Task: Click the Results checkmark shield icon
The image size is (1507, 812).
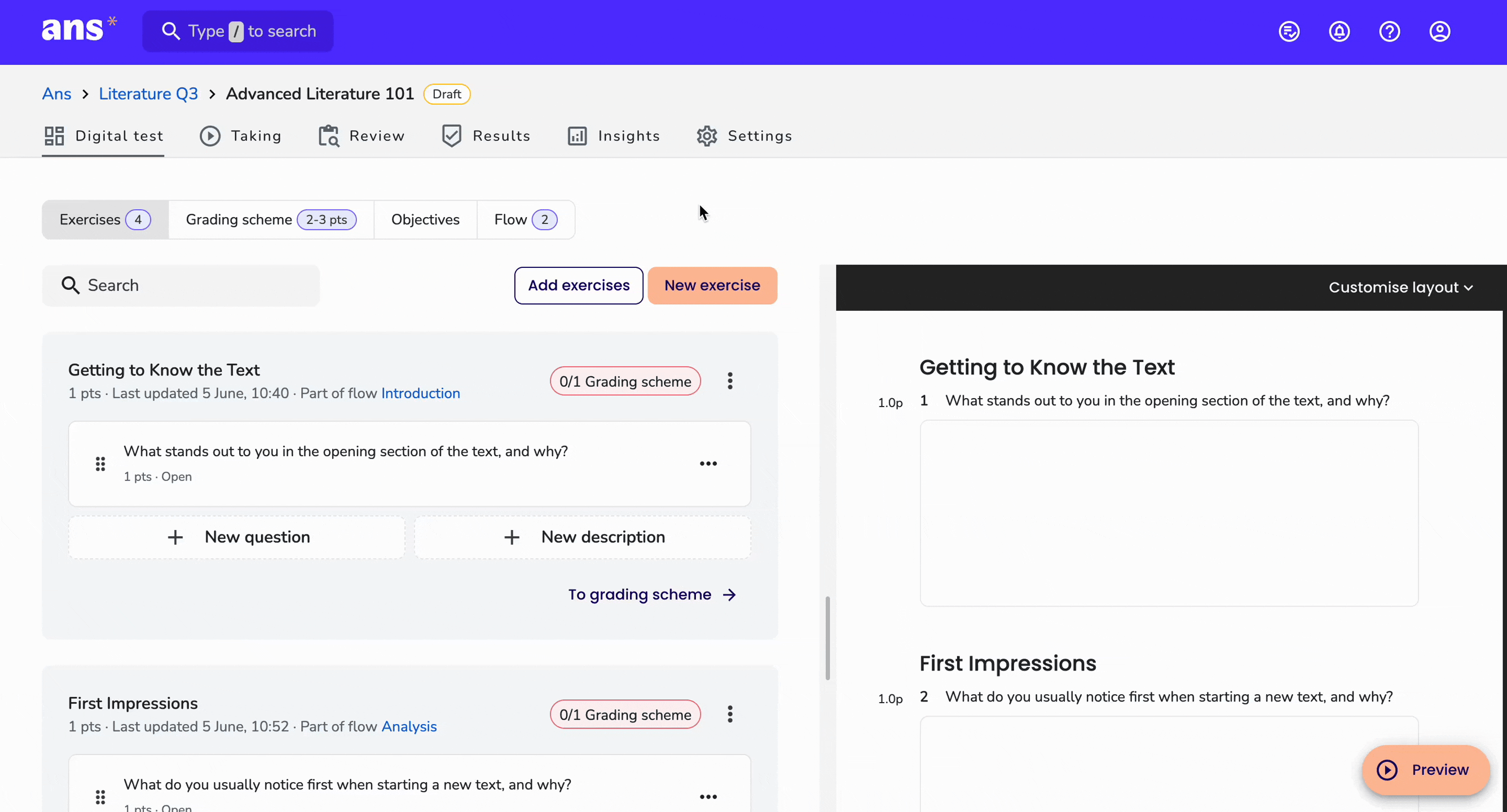Action: tap(452, 136)
